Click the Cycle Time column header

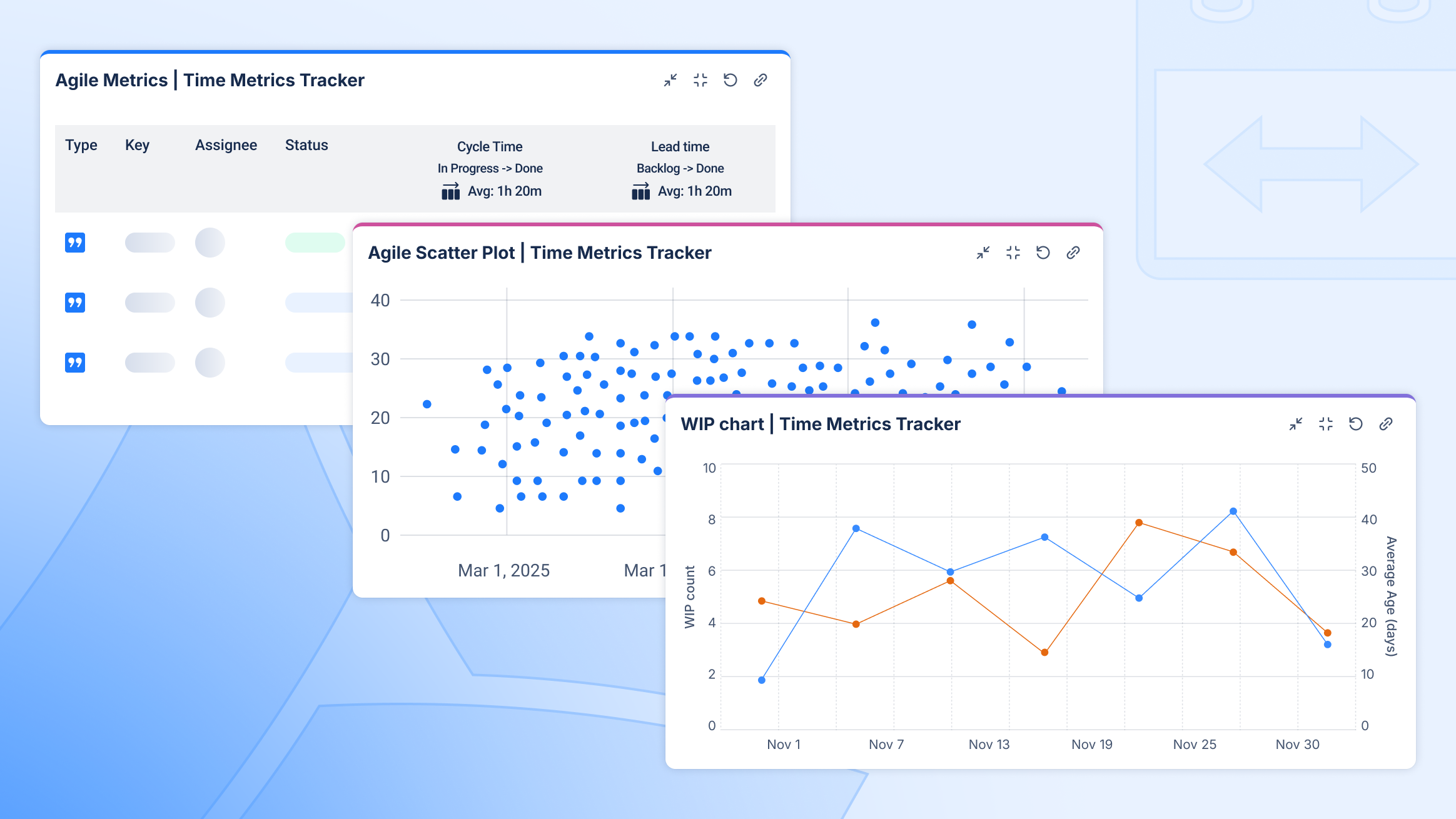pos(490,146)
